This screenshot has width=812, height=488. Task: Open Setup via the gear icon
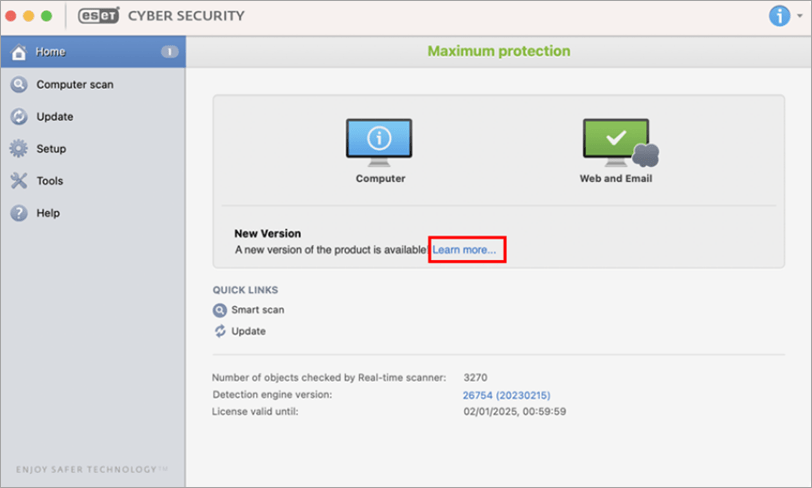19,149
